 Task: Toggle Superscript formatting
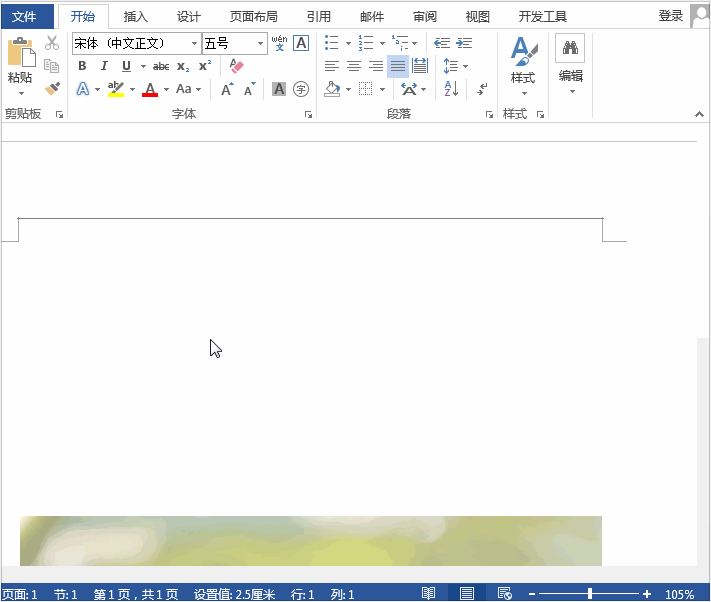205,66
